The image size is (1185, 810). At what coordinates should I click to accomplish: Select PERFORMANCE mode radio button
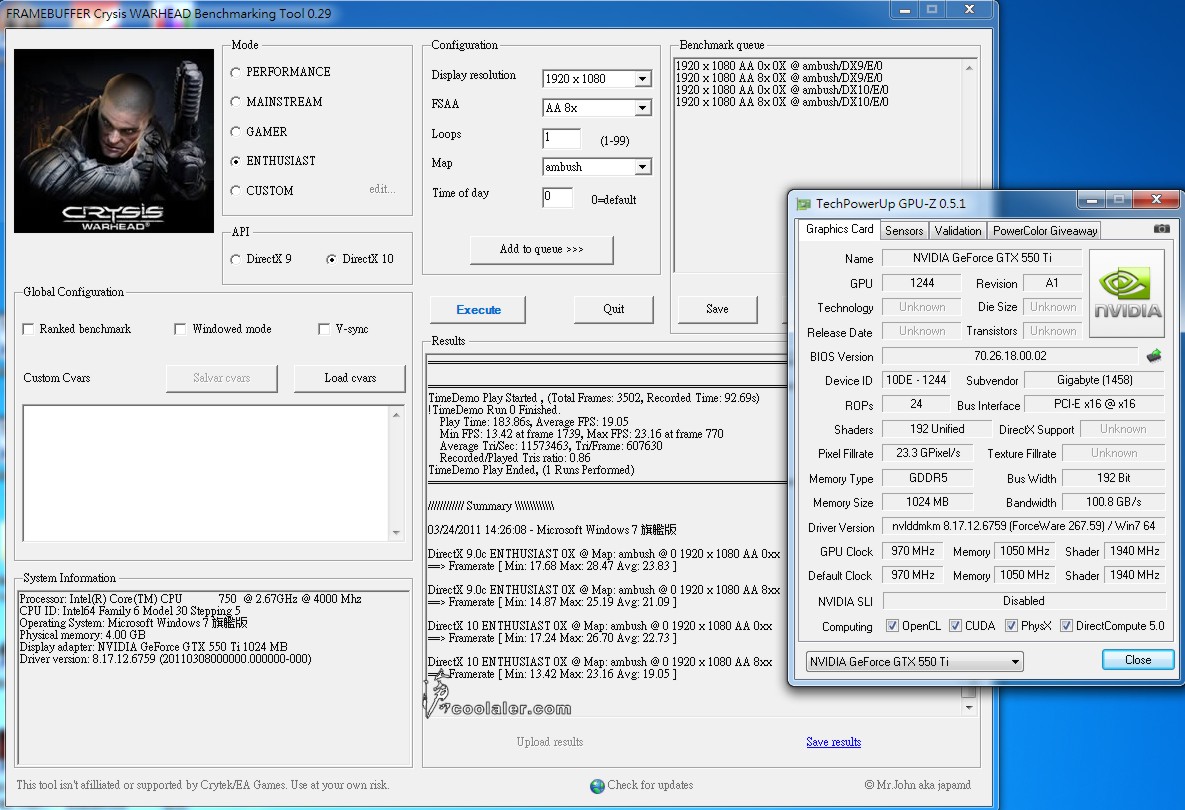pyautogui.click(x=236, y=73)
